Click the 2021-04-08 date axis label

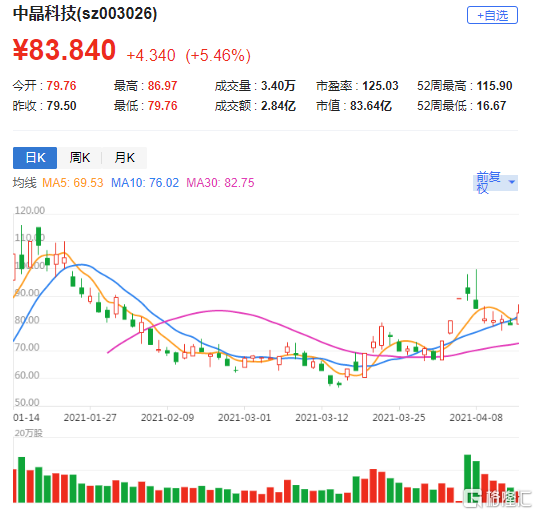pos(476,418)
